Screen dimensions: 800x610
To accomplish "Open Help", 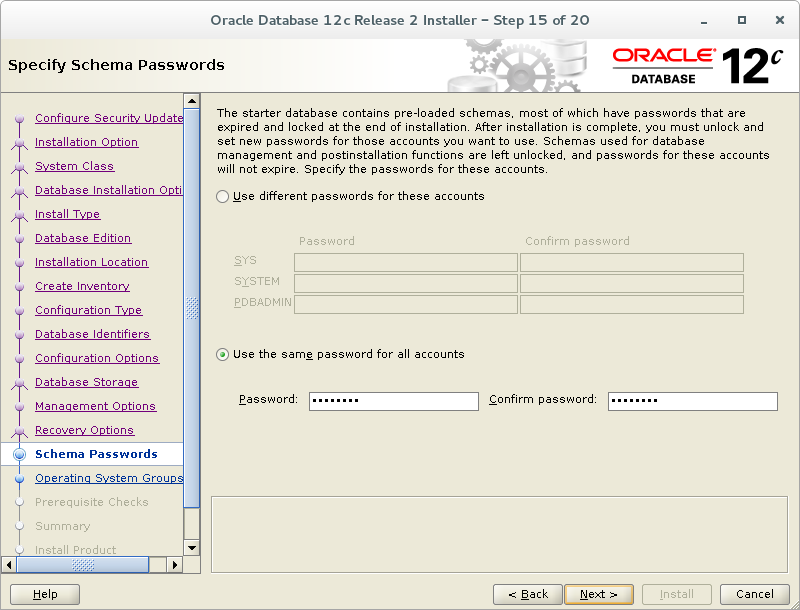I will click(x=45, y=594).
